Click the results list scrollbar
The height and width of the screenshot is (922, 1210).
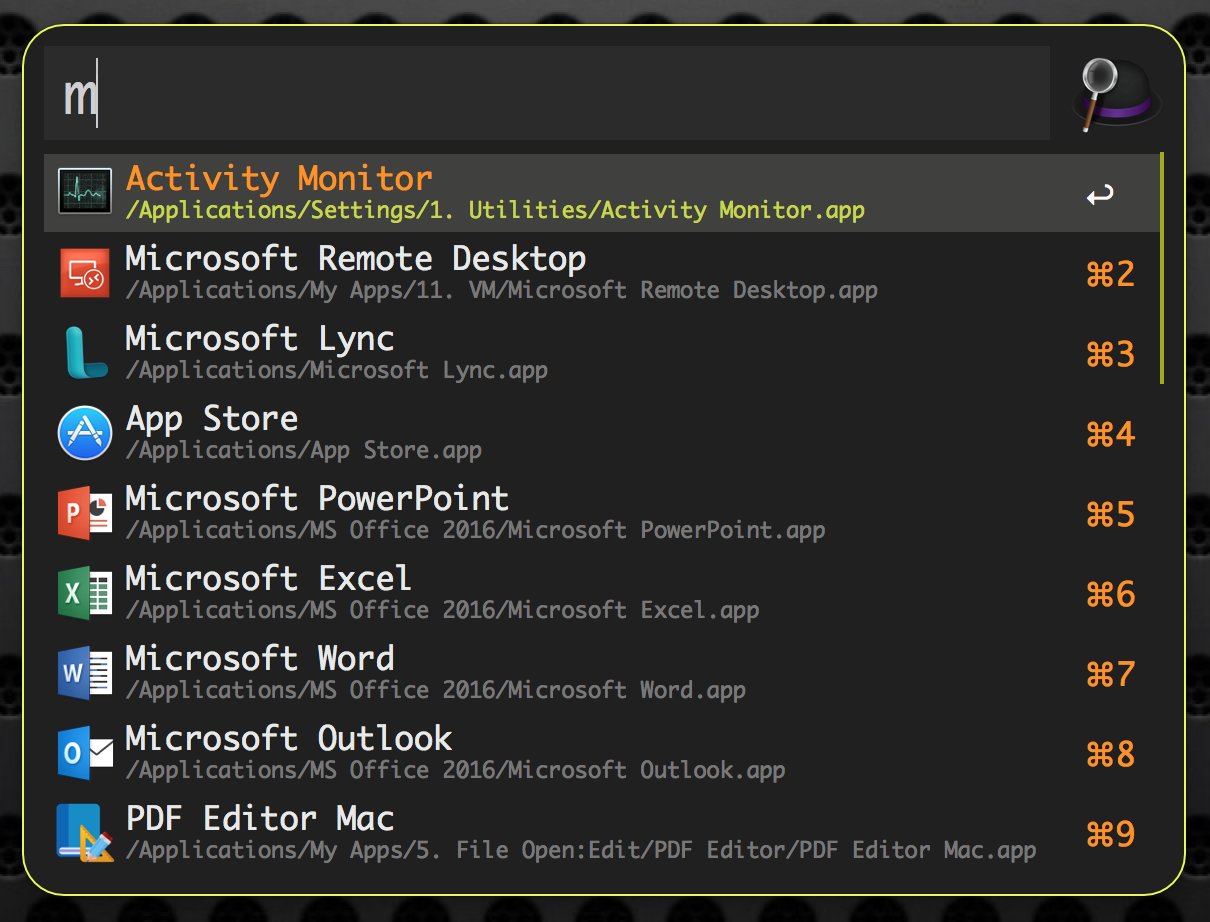pos(1162,268)
